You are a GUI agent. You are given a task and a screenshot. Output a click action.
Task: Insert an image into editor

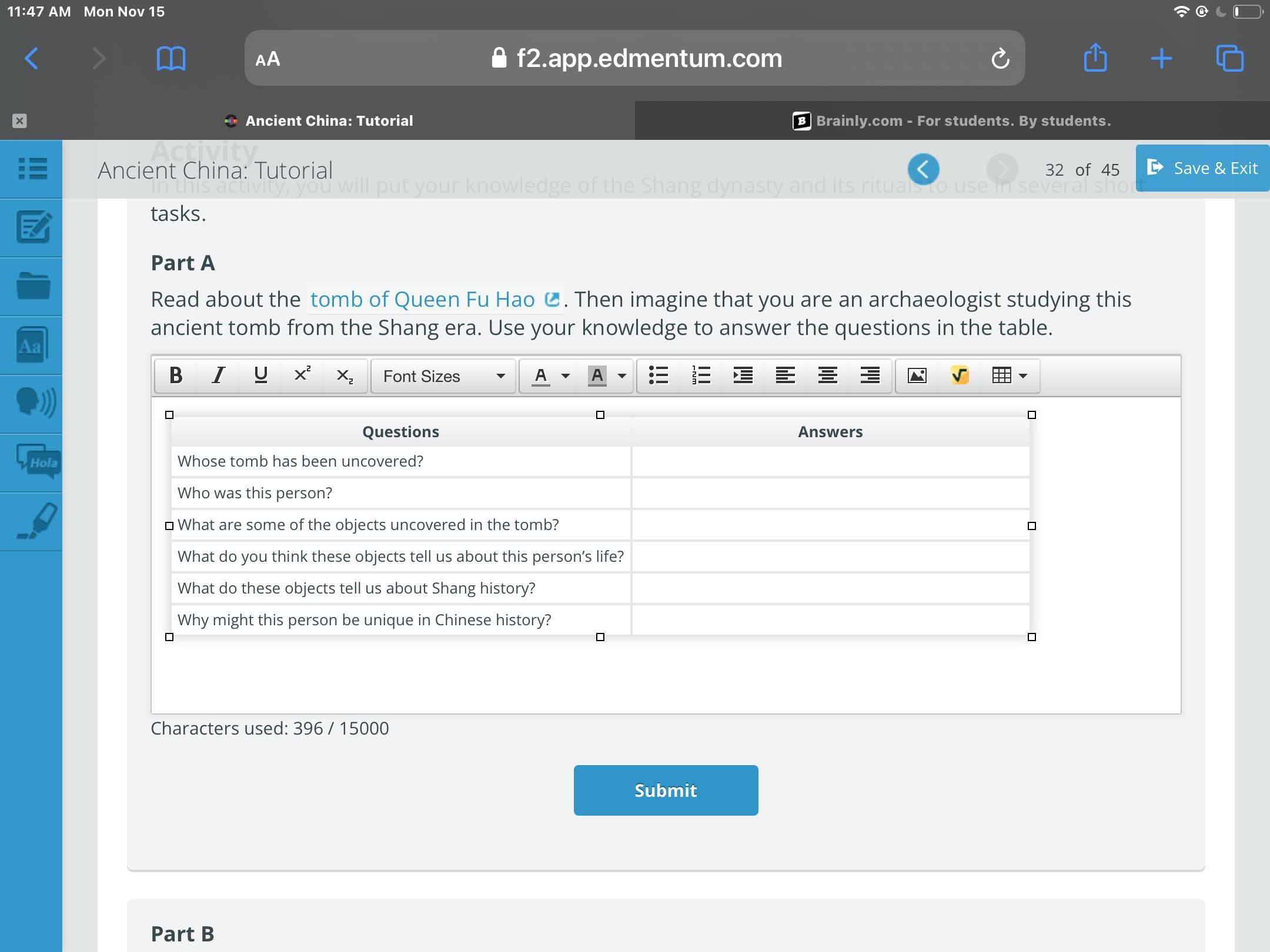pyautogui.click(x=917, y=376)
